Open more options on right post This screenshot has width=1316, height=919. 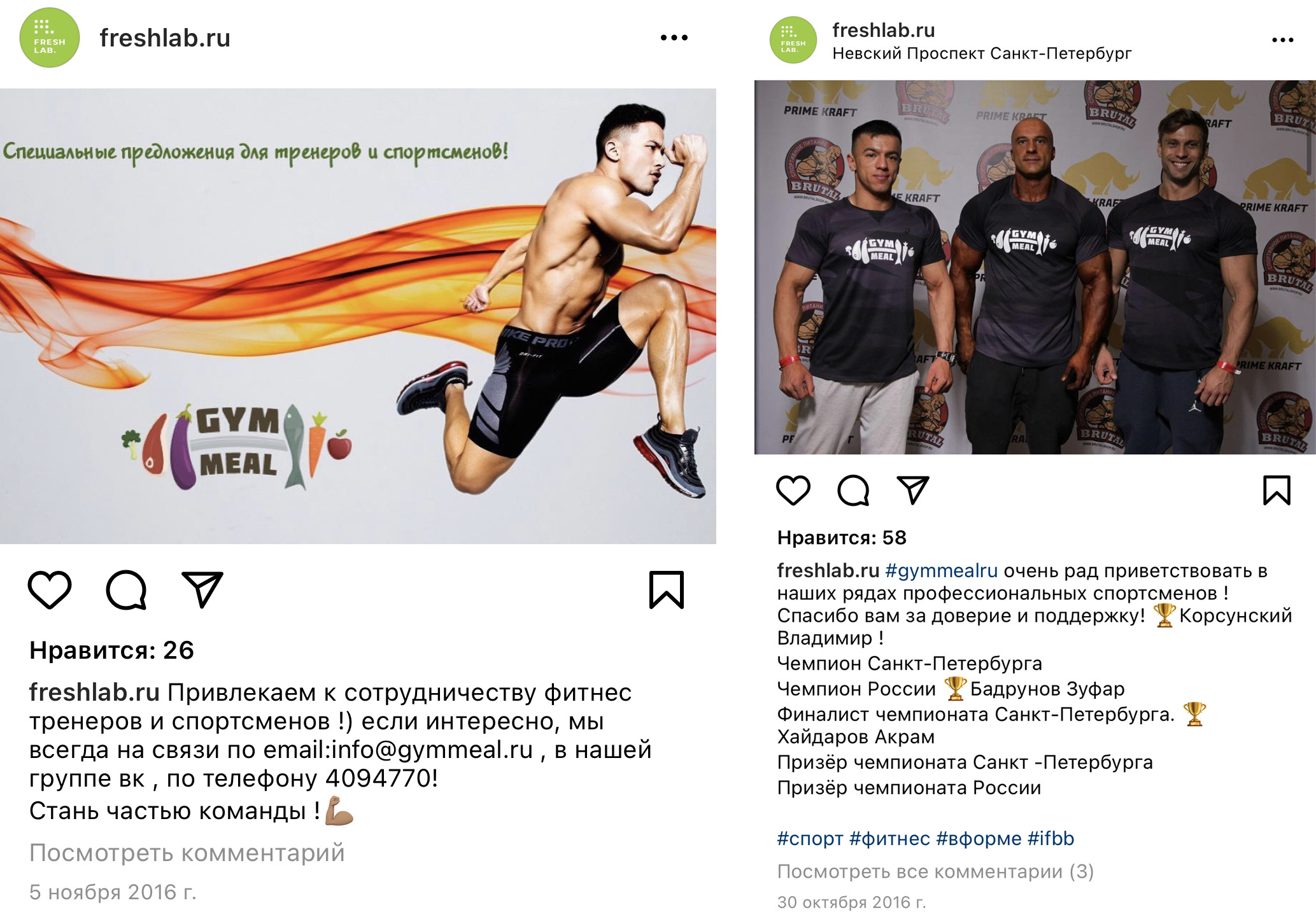(1282, 40)
